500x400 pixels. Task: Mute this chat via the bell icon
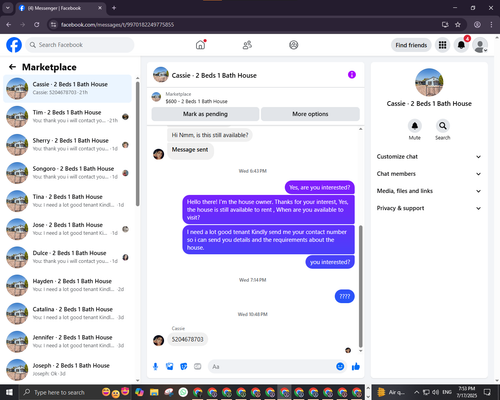click(x=415, y=126)
